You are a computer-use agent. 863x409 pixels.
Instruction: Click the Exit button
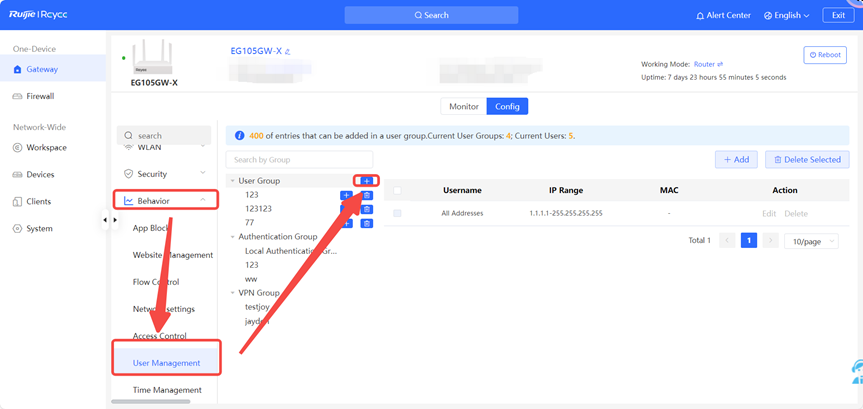click(838, 15)
